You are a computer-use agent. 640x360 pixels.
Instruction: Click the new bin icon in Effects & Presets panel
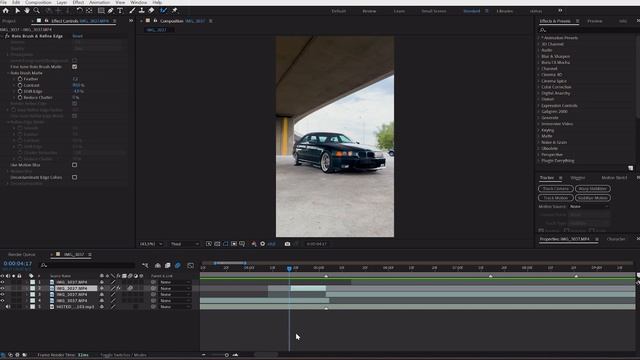[631, 168]
